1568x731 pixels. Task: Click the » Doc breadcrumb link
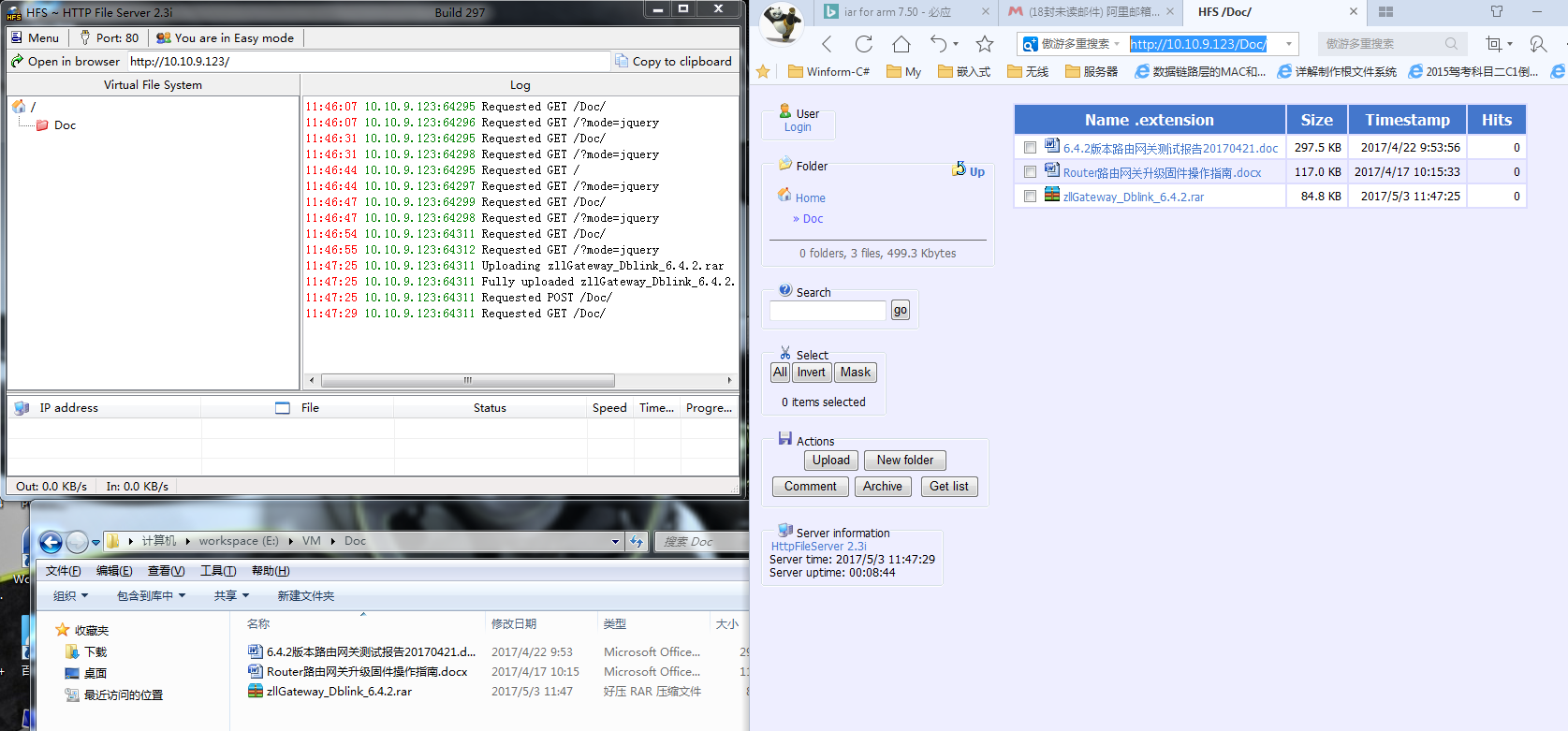tap(808, 219)
